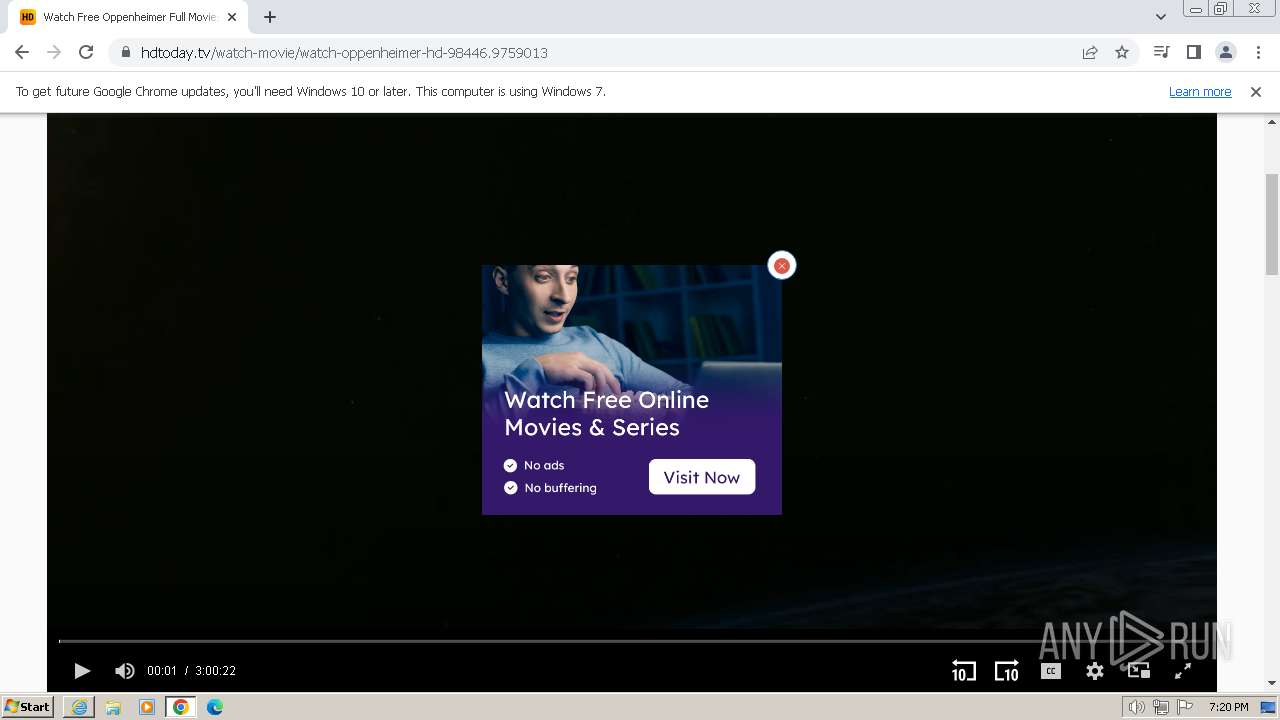Launch Microsoft Edge from taskbar
The width and height of the screenshot is (1280, 720).
(x=215, y=707)
